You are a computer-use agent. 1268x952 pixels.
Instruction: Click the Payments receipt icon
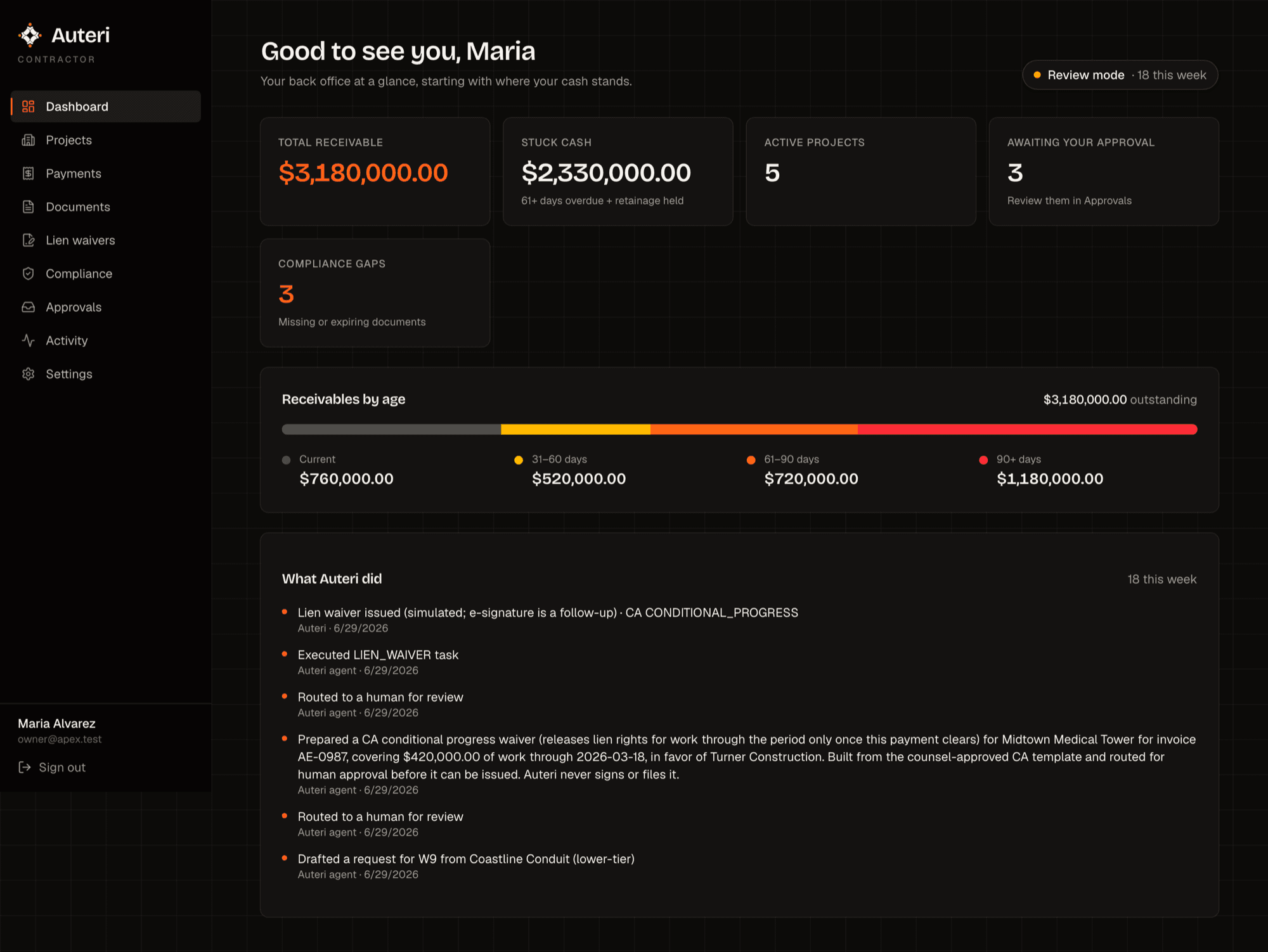click(28, 174)
